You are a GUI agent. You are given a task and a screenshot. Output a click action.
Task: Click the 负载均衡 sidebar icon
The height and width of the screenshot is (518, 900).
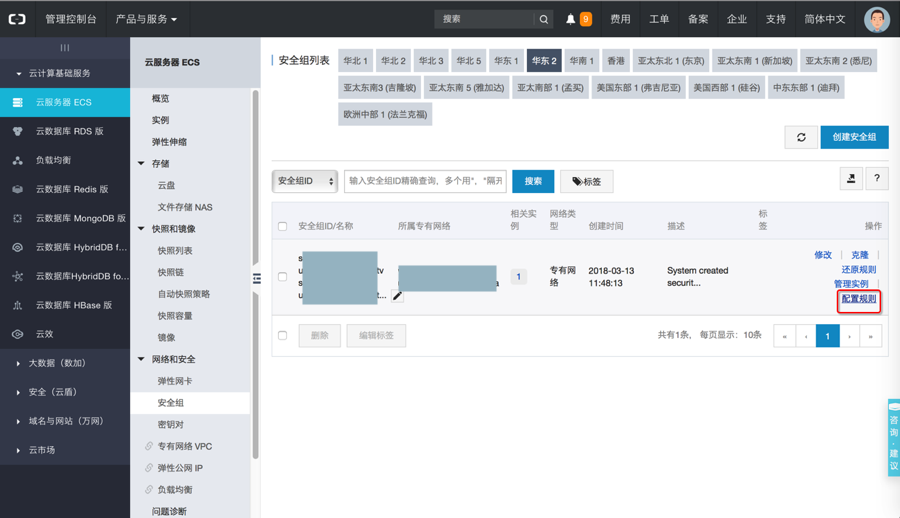(18, 160)
